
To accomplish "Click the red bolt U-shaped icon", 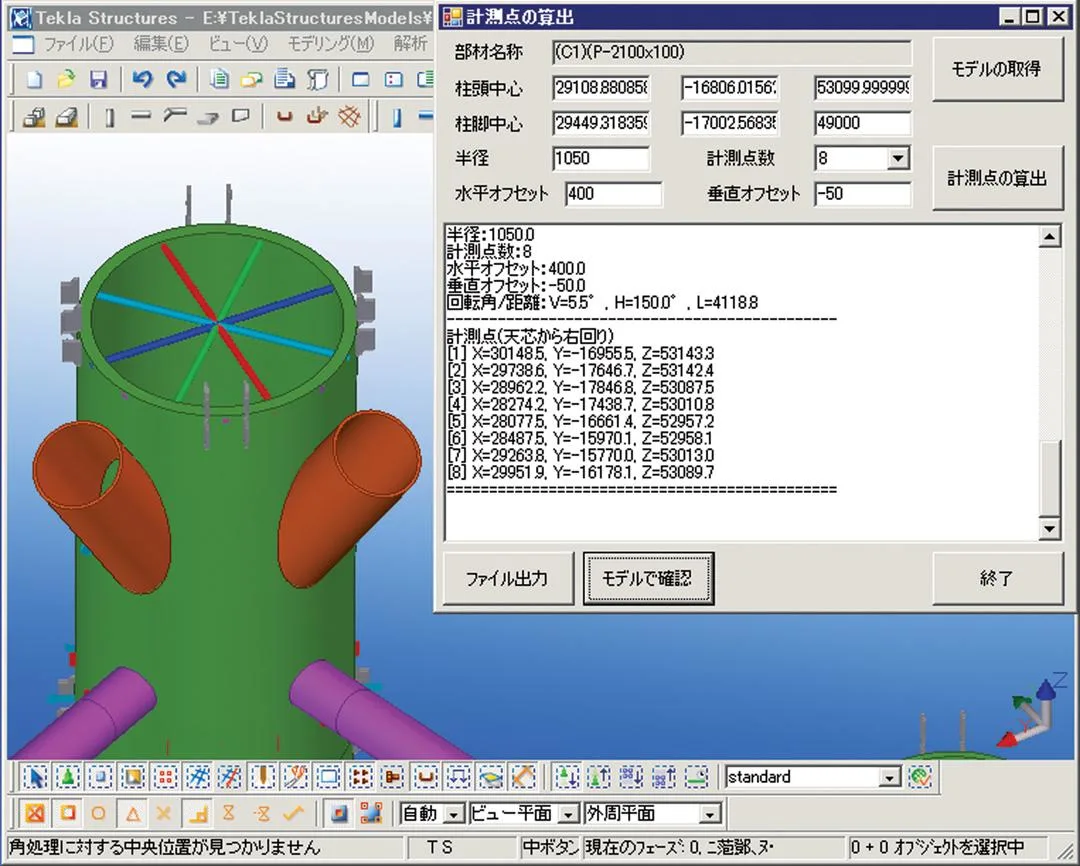I will click(283, 117).
